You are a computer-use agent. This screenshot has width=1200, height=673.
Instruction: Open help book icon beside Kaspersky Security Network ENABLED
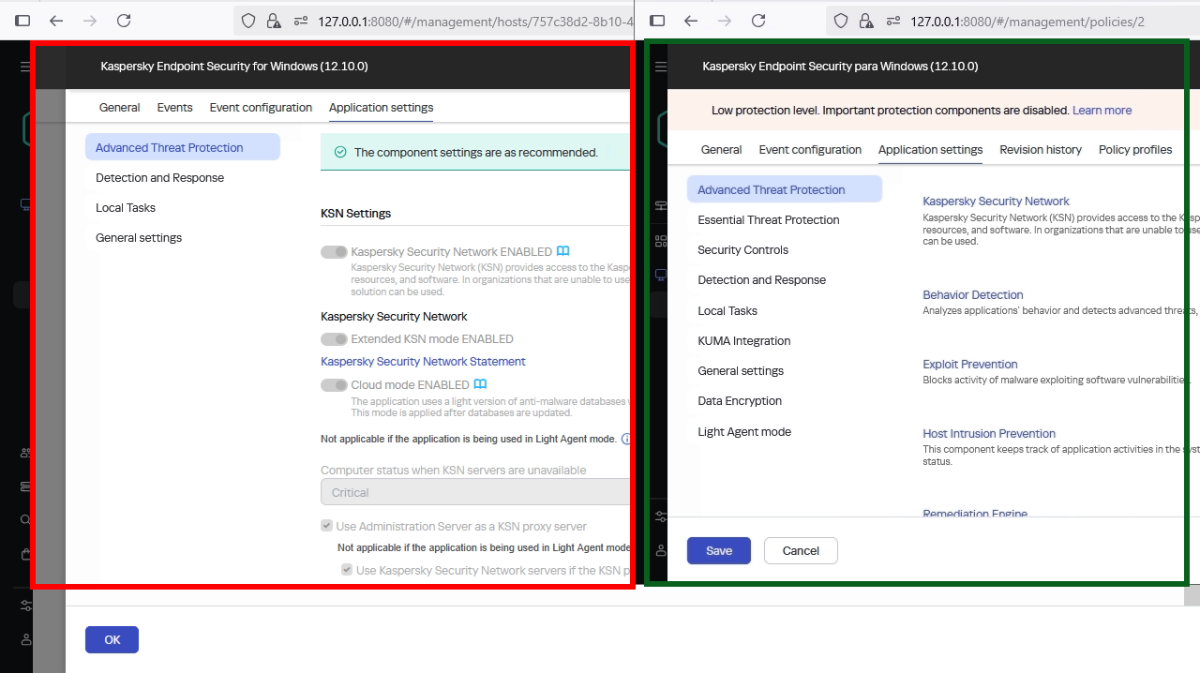tap(564, 252)
